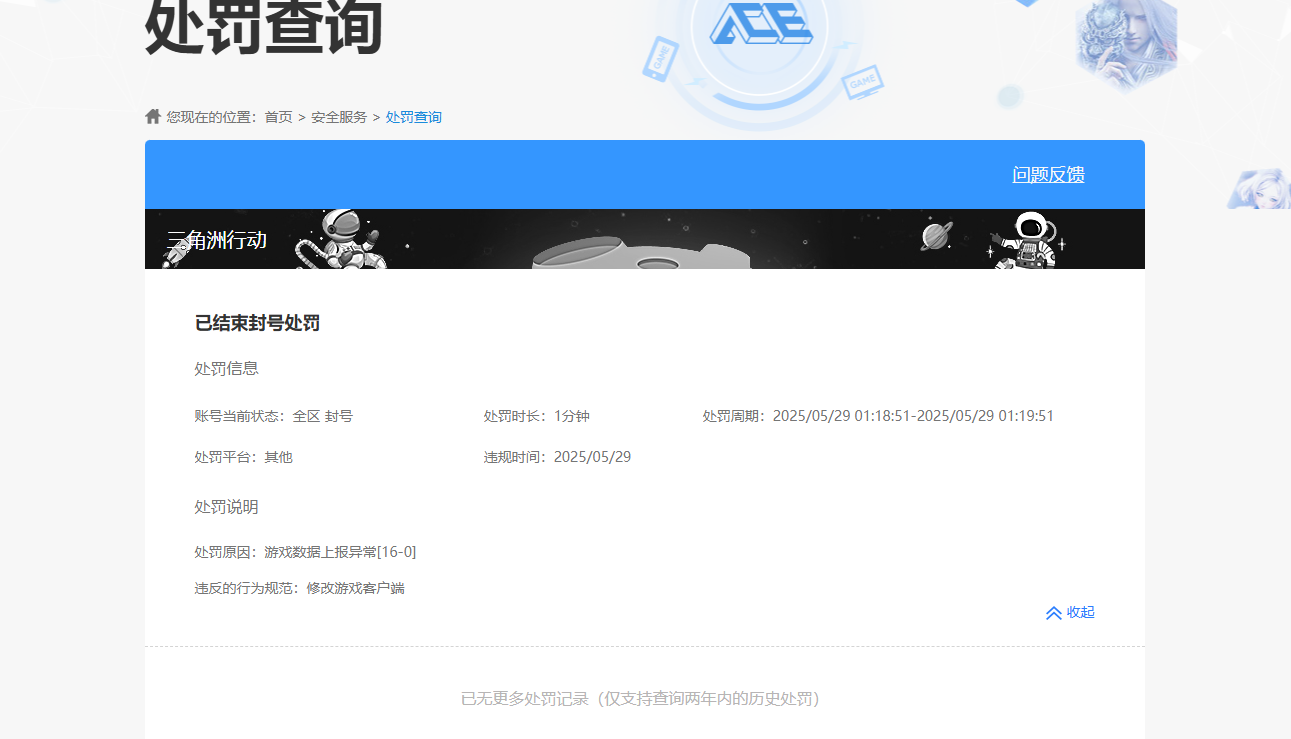Select 账号当前状态：全区 封号 text
This screenshot has width=1291, height=739.
(273, 416)
